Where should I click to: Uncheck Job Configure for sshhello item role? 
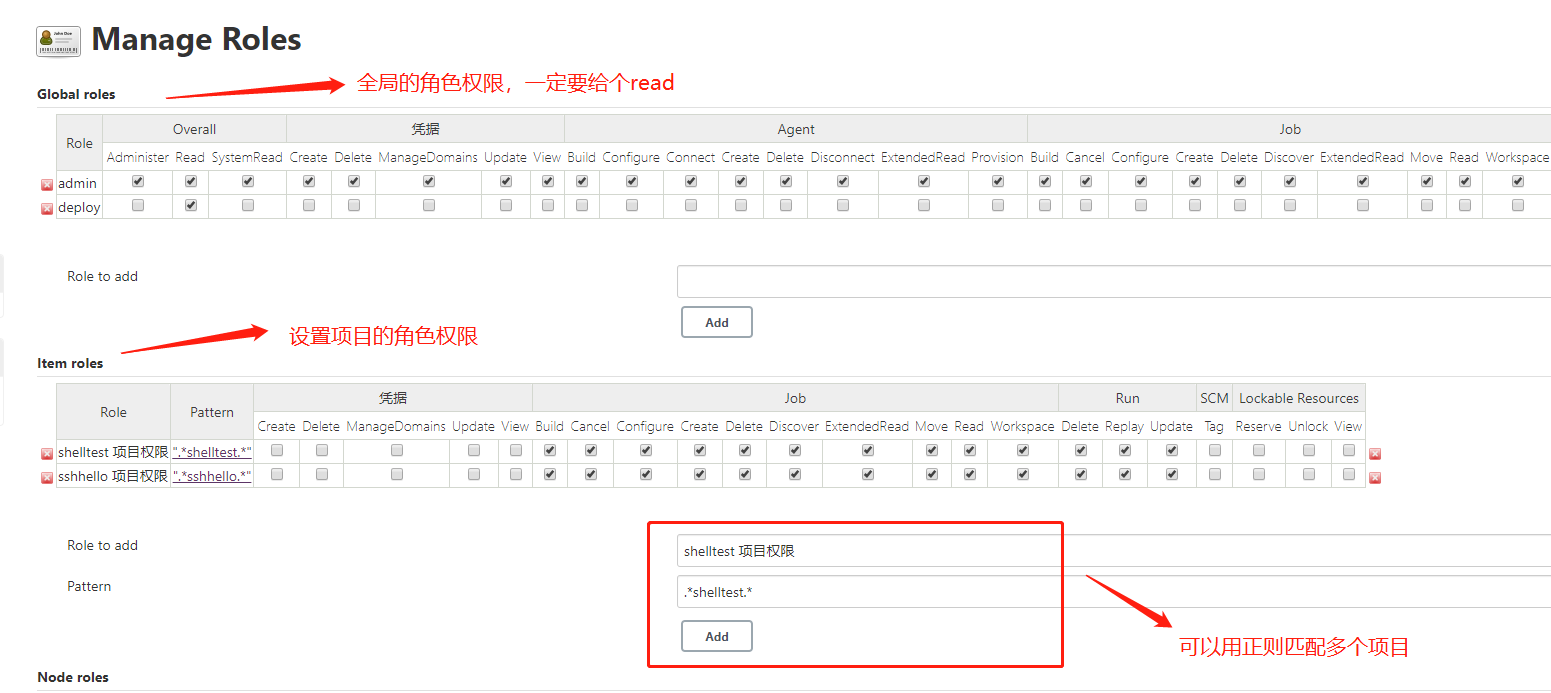(645, 474)
